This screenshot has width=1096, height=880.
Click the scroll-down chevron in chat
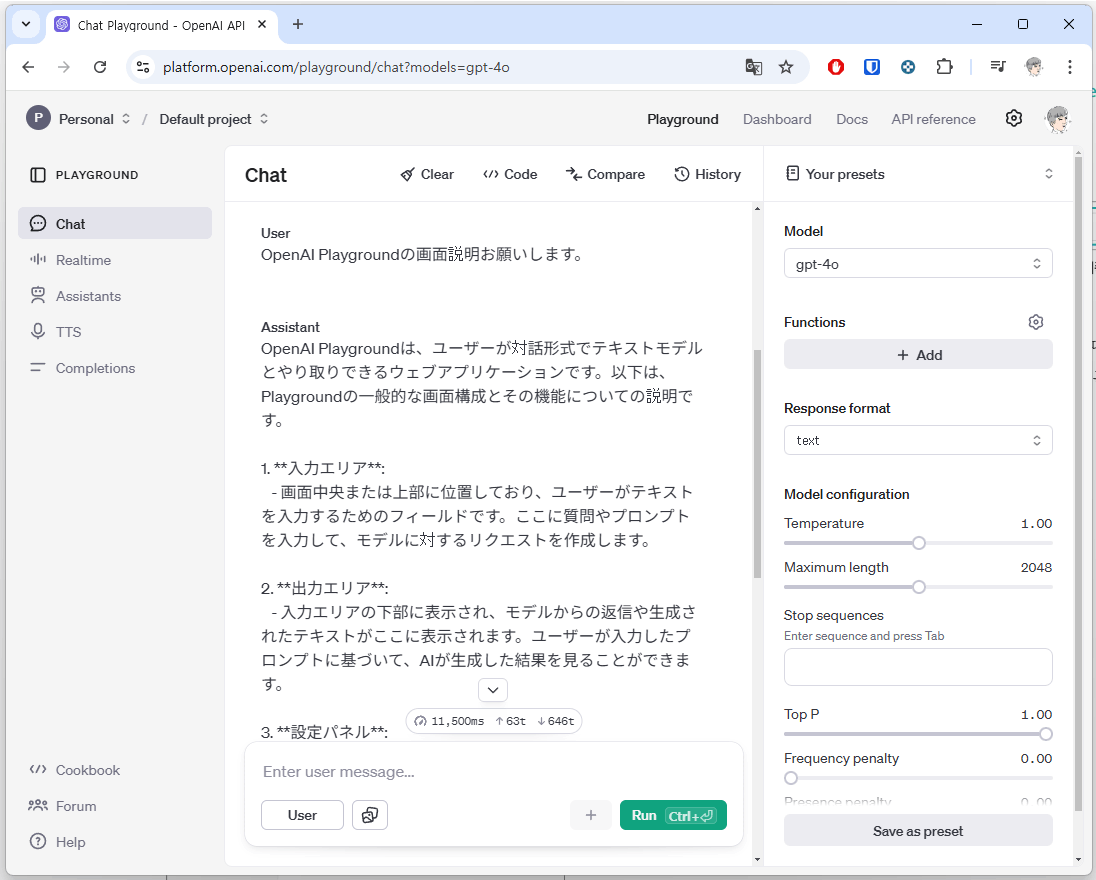point(493,690)
